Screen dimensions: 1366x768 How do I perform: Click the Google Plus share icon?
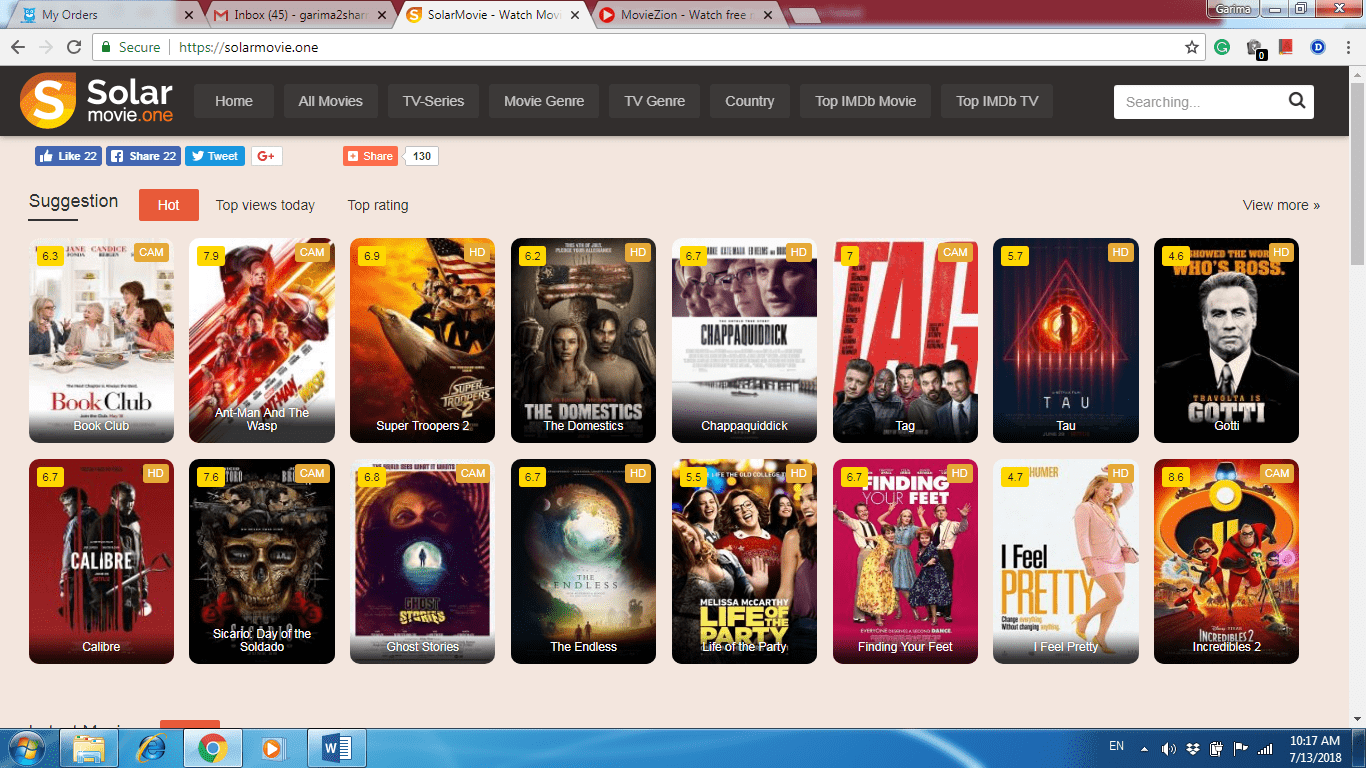266,156
